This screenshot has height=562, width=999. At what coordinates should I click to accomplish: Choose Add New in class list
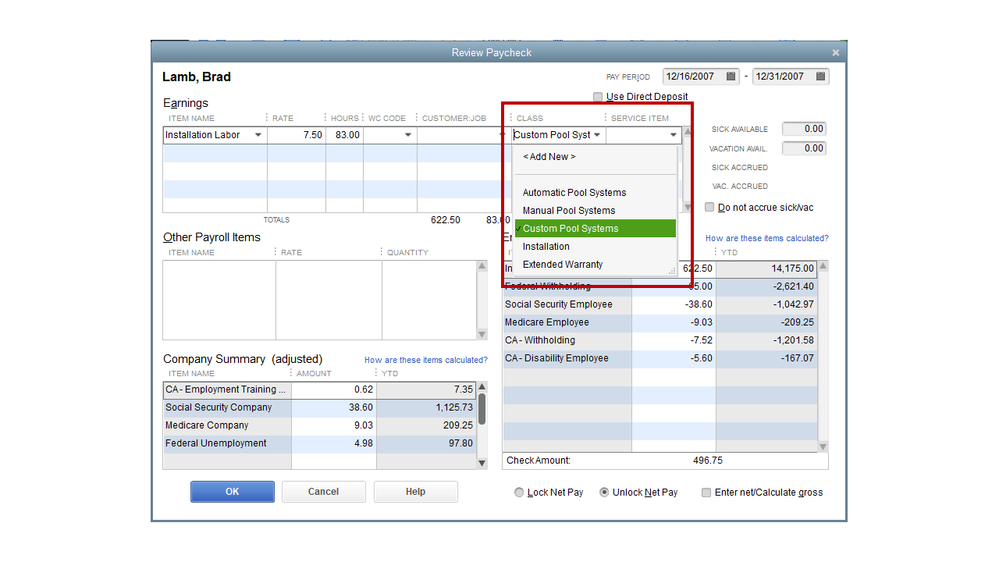(x=549, y=157)
